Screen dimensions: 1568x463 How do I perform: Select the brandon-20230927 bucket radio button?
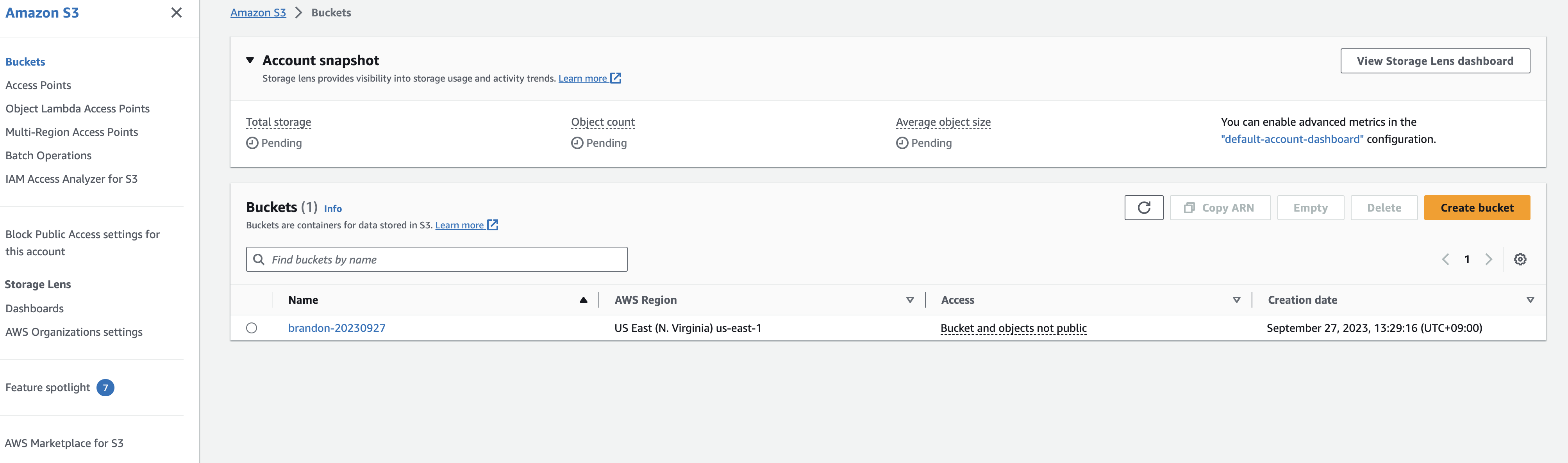pyautogui.click(x=252, y=328)
